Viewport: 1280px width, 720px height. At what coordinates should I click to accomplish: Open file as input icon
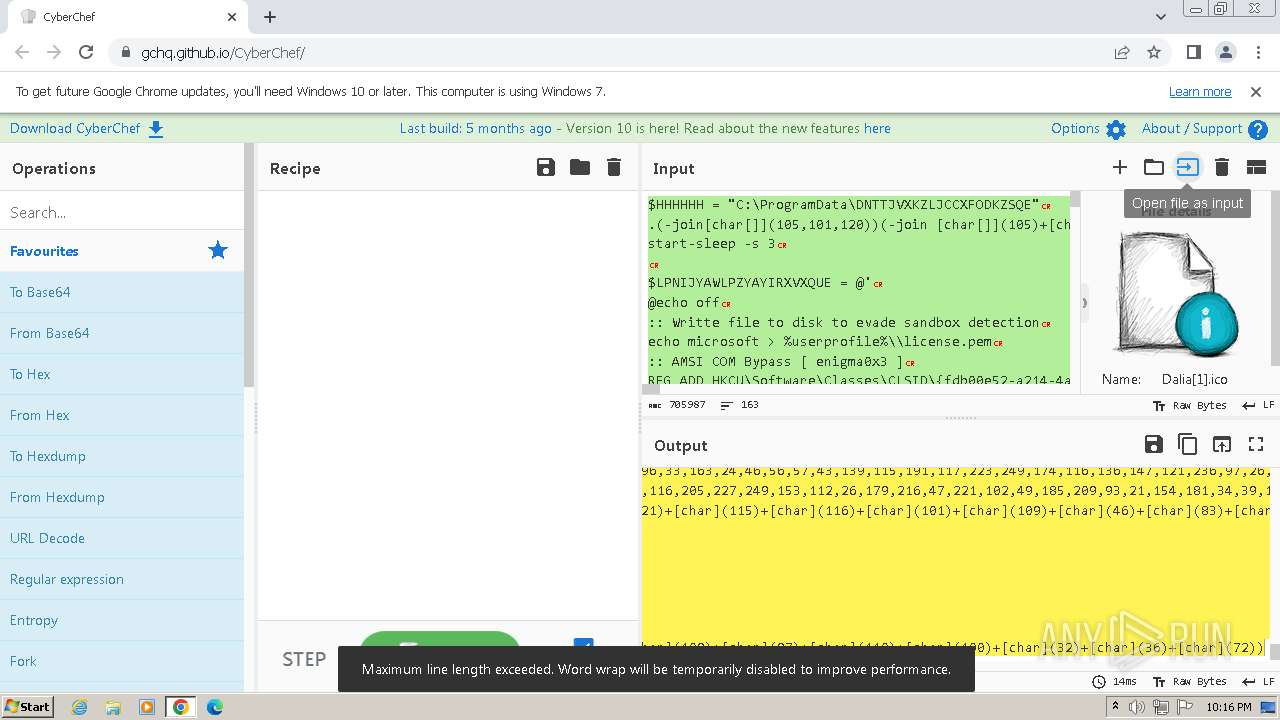pyautogui.click(x=1187, y=168)
